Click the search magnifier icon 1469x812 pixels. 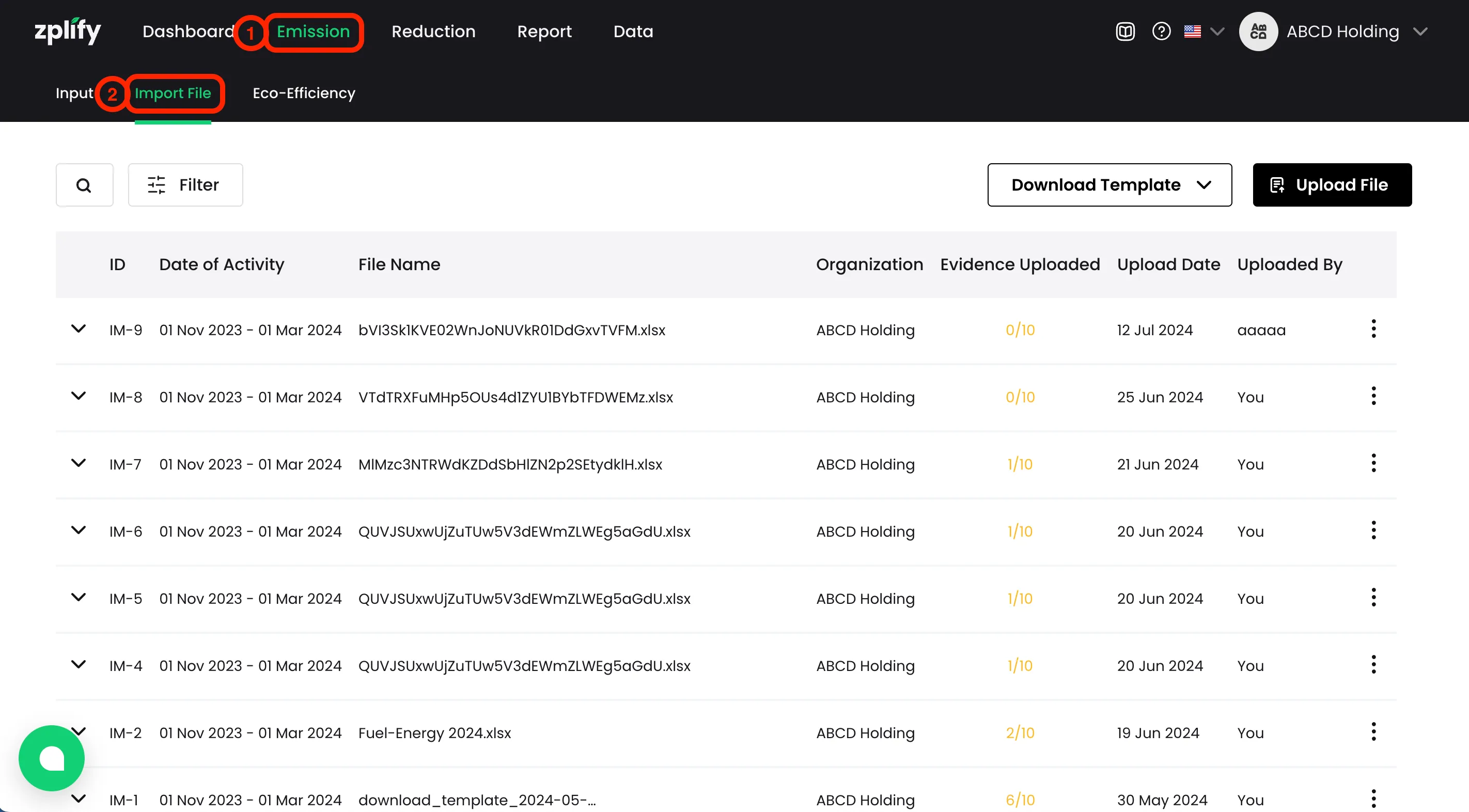84,185
